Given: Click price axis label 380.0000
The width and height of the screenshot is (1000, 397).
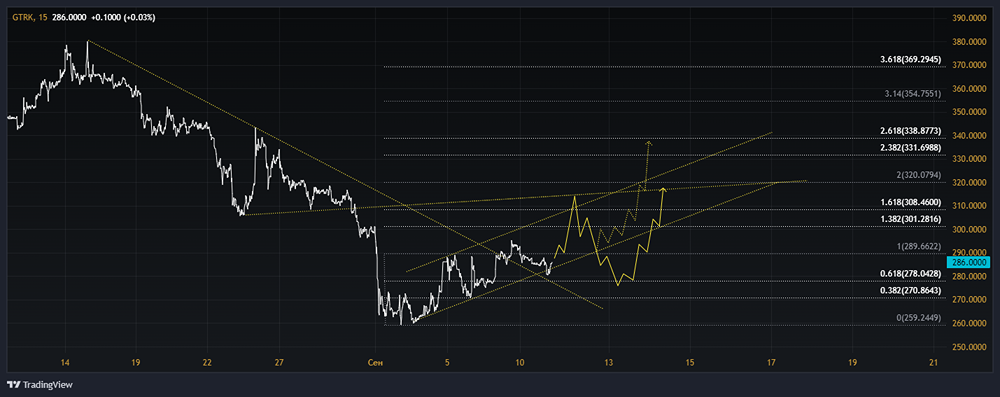Looking at the screenshot, I should point(969,41).
